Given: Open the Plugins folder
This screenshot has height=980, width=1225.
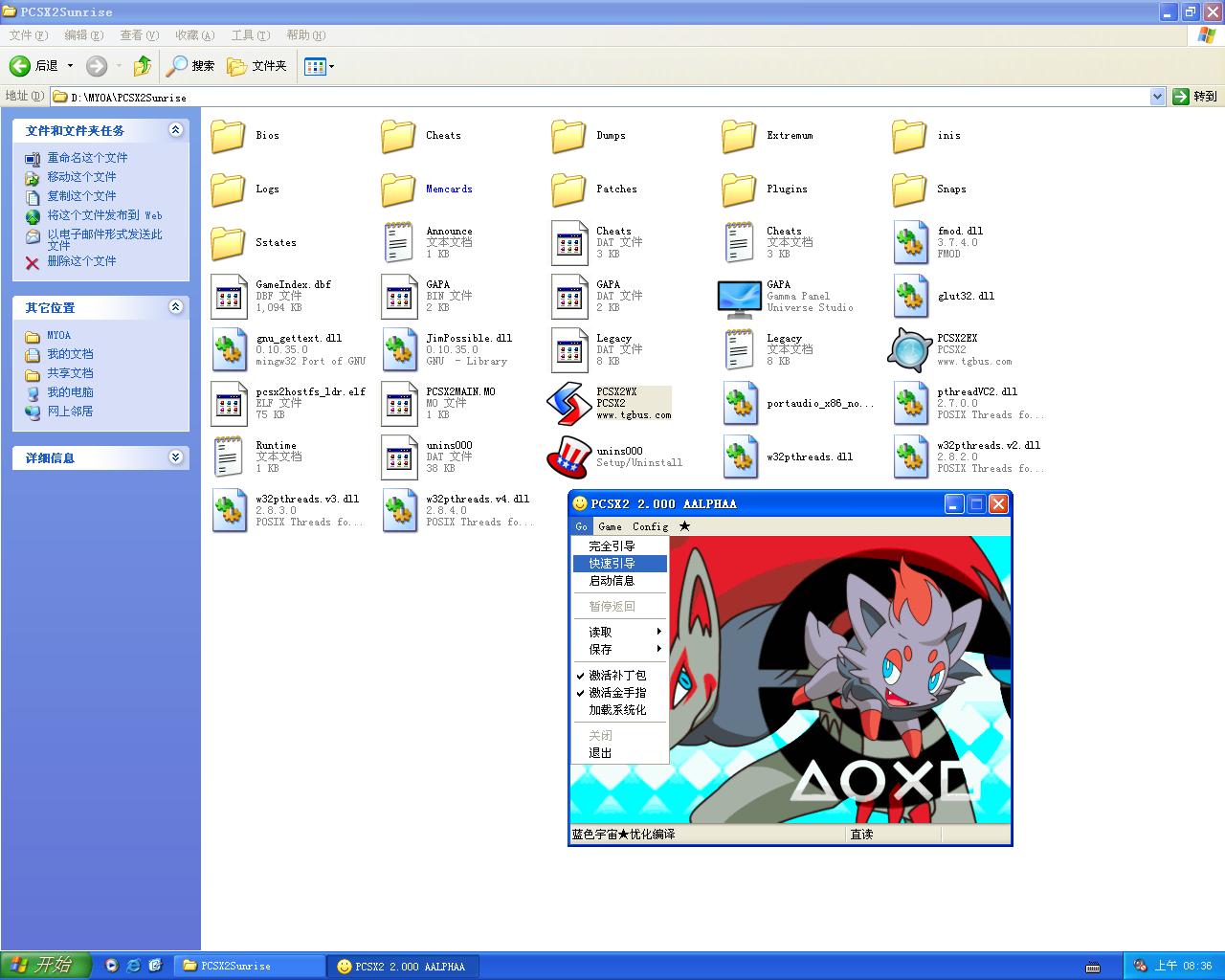Looking at the screenshot, I should (739, 189).
